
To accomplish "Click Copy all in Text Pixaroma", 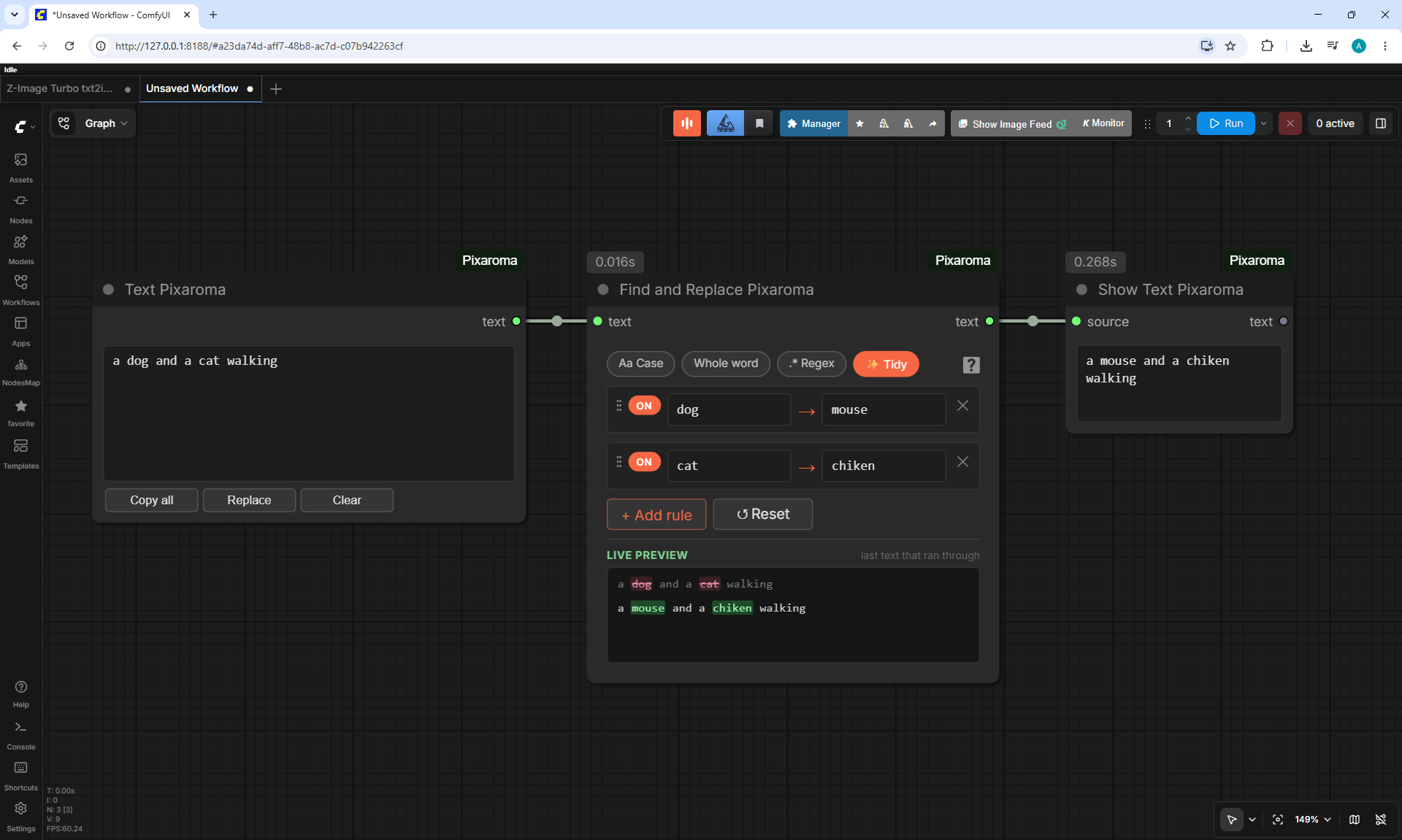I will [151, 500].
